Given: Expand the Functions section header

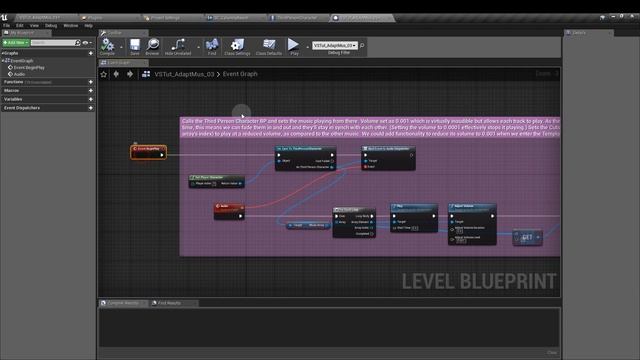Looking at the screenshot, I should pos(48,82).
